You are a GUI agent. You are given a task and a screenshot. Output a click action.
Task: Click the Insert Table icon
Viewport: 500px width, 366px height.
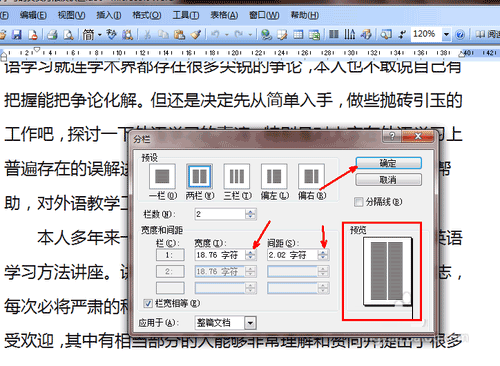point(298,34)
